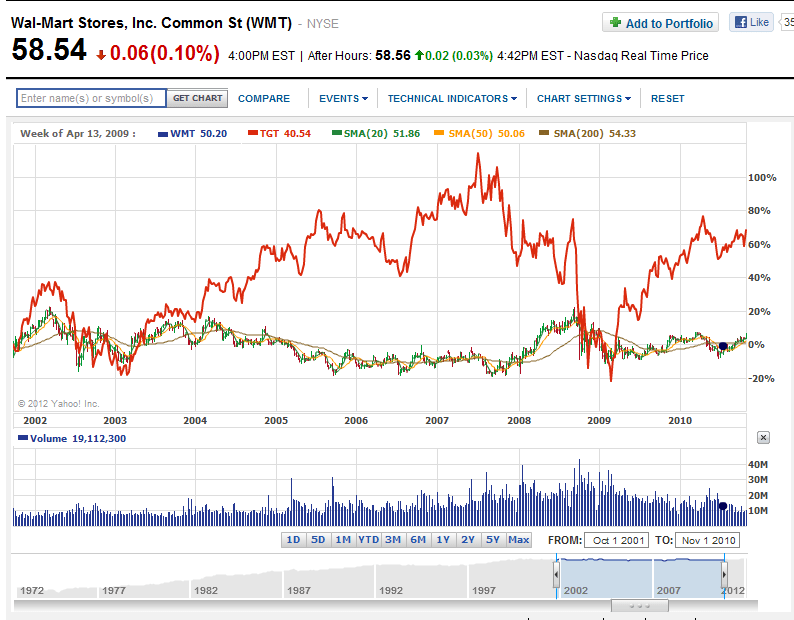The image size is (794, 620).
Task: Select the 1Y time range
Action: (443, 540)
